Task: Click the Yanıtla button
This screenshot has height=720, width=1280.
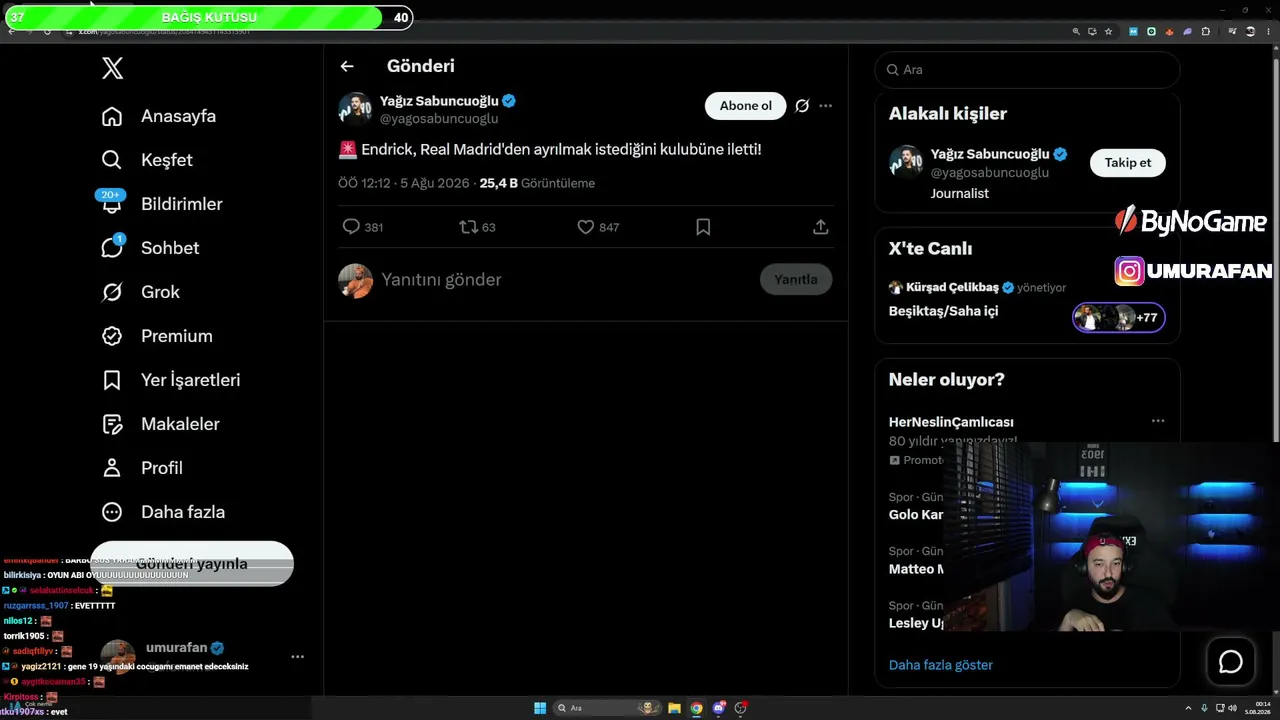Action: point(796,279)
